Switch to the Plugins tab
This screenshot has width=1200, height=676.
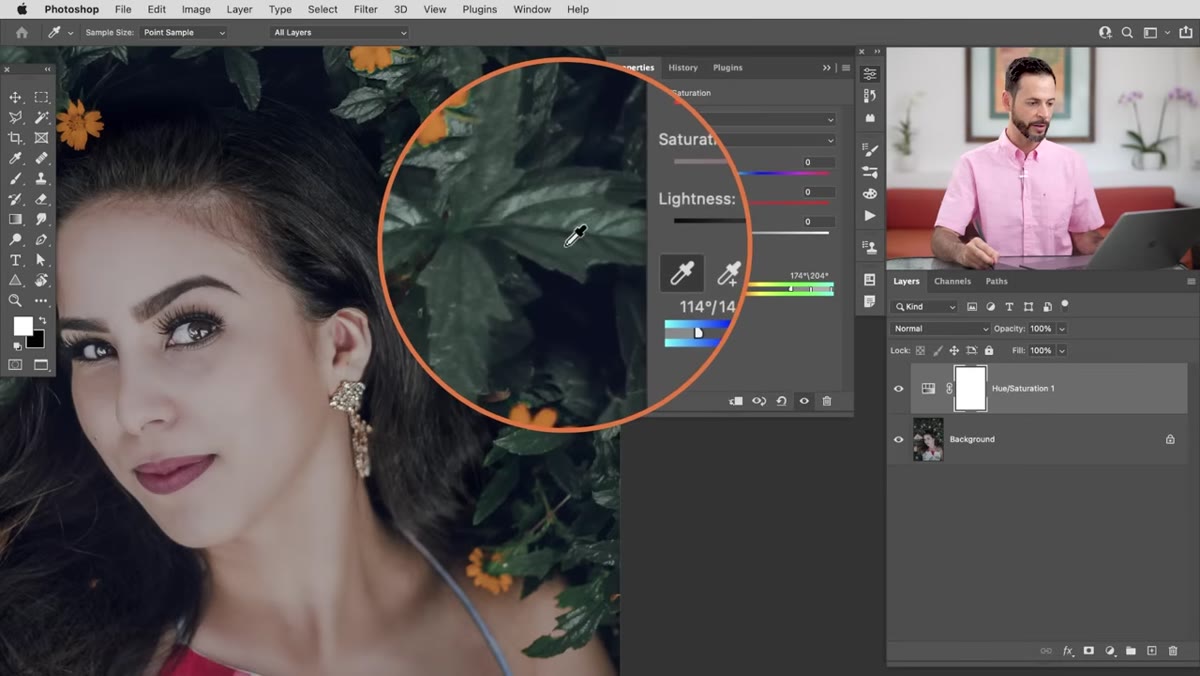728,68
